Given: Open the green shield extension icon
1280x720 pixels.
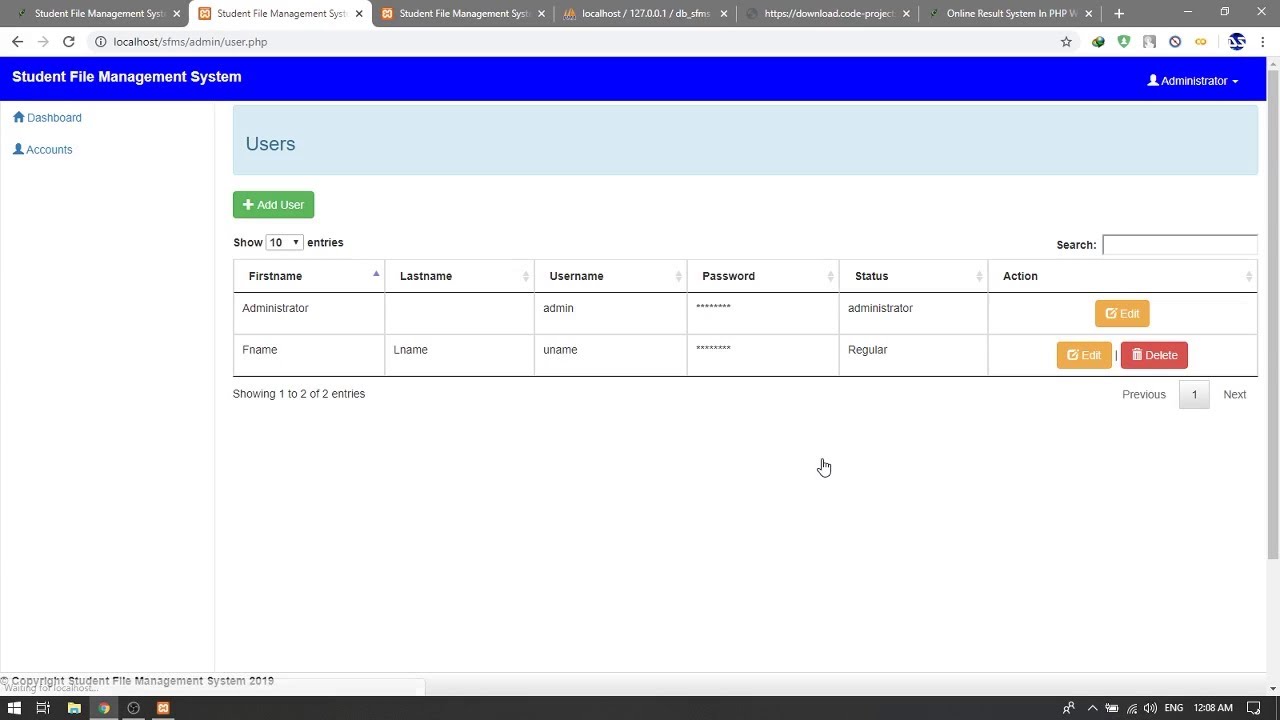Looking at the screenshot, I should pyautogui.click(x=1124, y=42).
